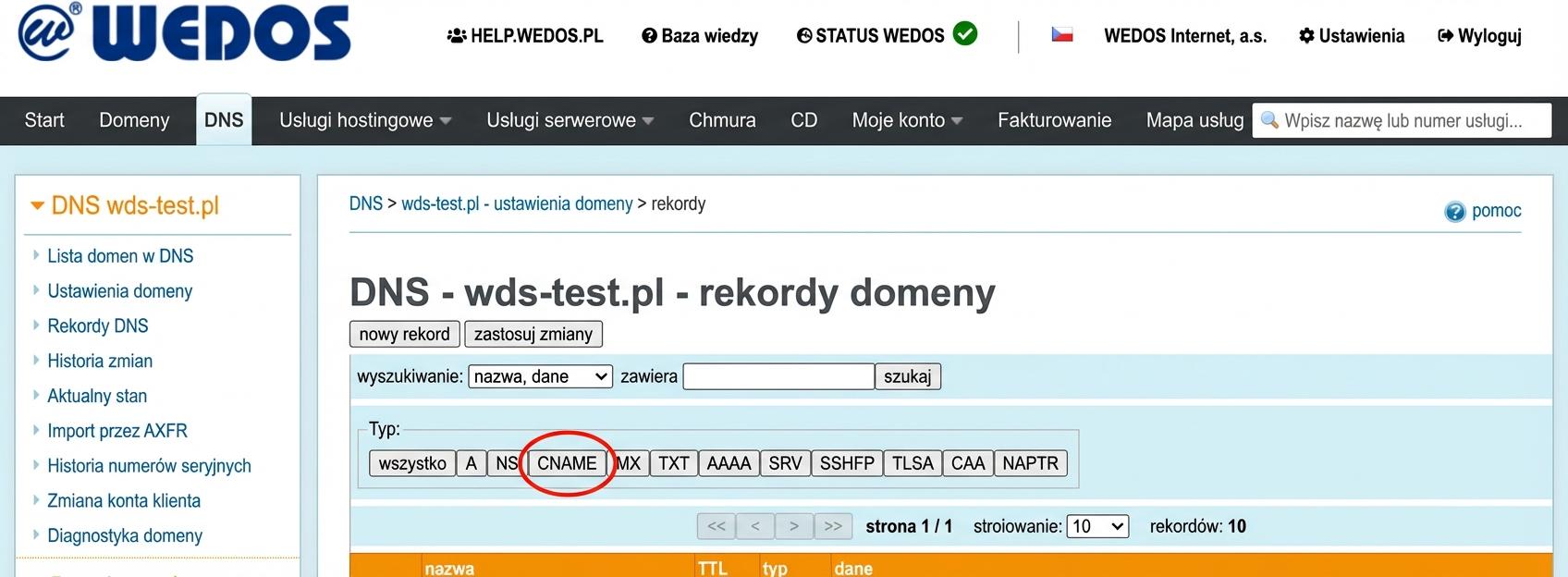Click the green status checkmark icon

pyautogui.click(x=965, y=34)
